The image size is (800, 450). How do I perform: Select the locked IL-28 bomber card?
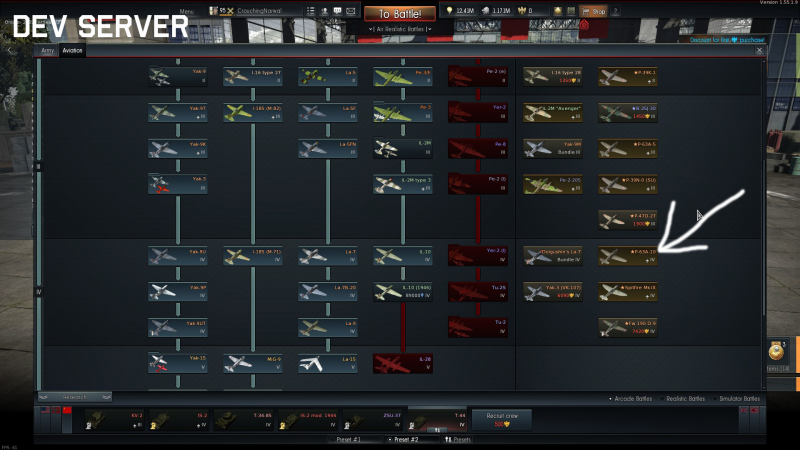point(403,363)
